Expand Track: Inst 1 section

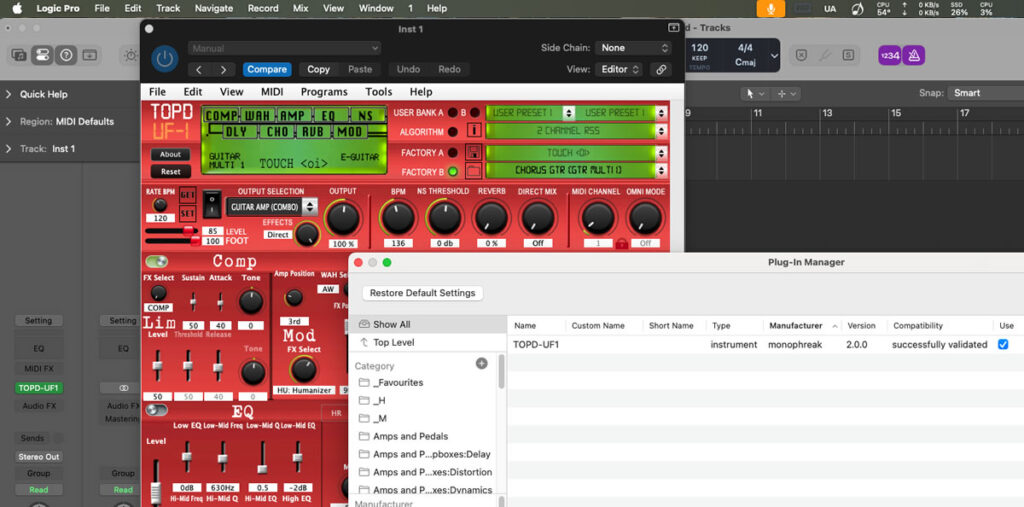8,149
